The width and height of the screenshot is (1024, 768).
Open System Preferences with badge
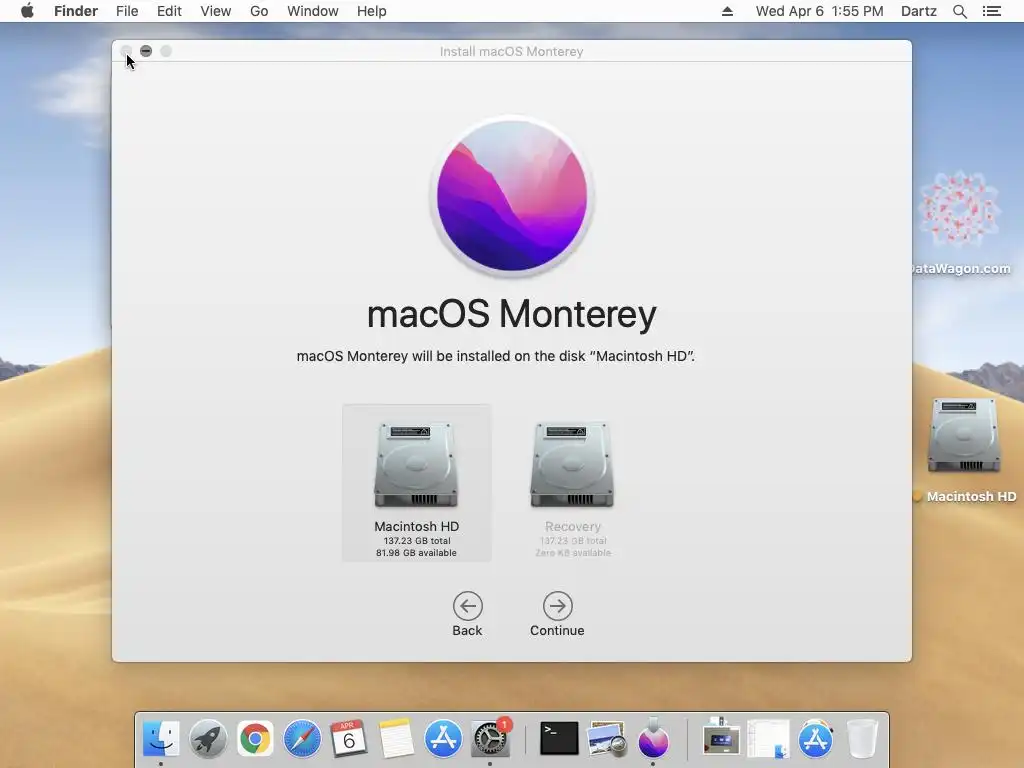(490, 739)
